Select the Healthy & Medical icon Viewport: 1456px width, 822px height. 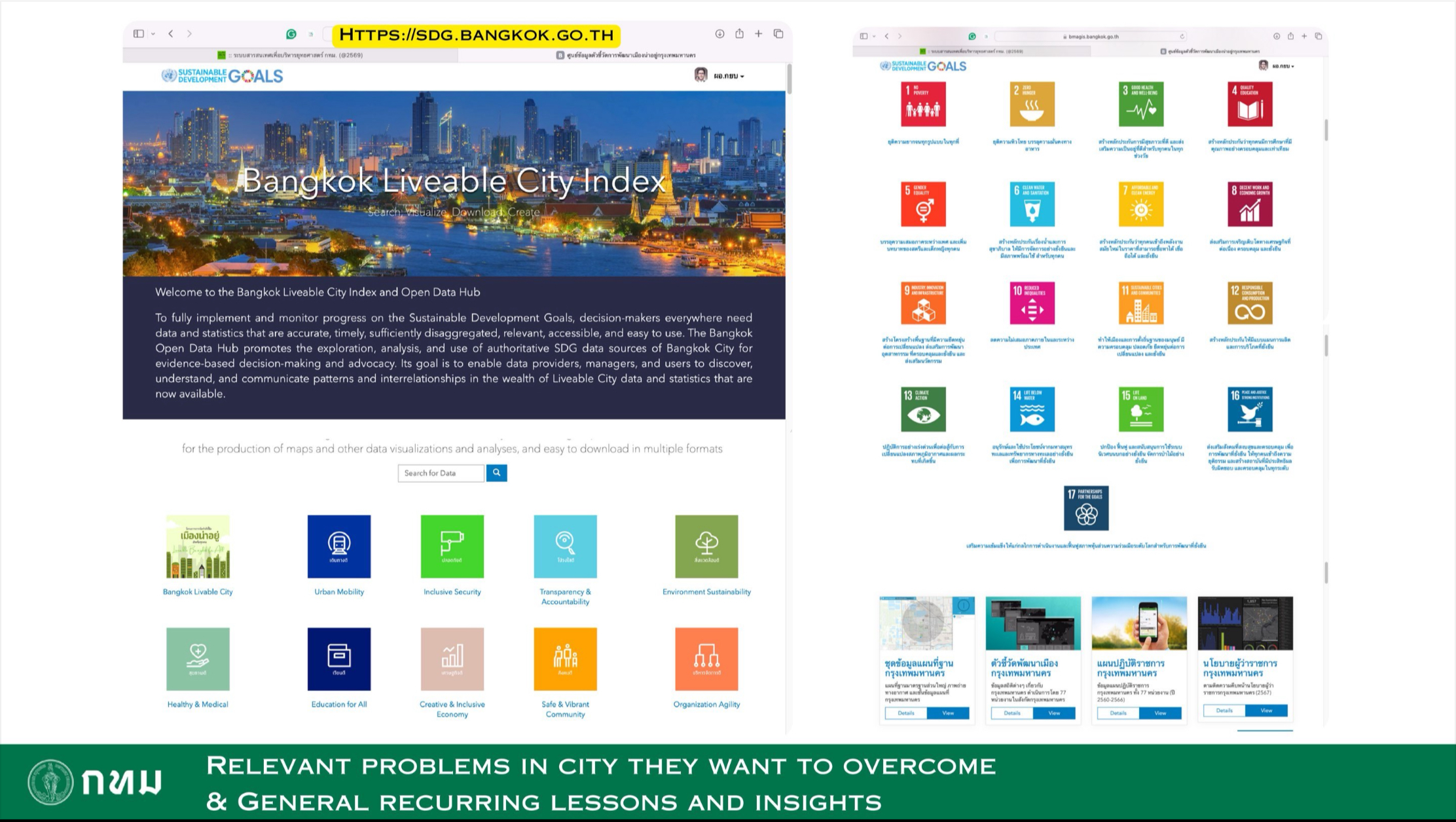click(198, 659)
